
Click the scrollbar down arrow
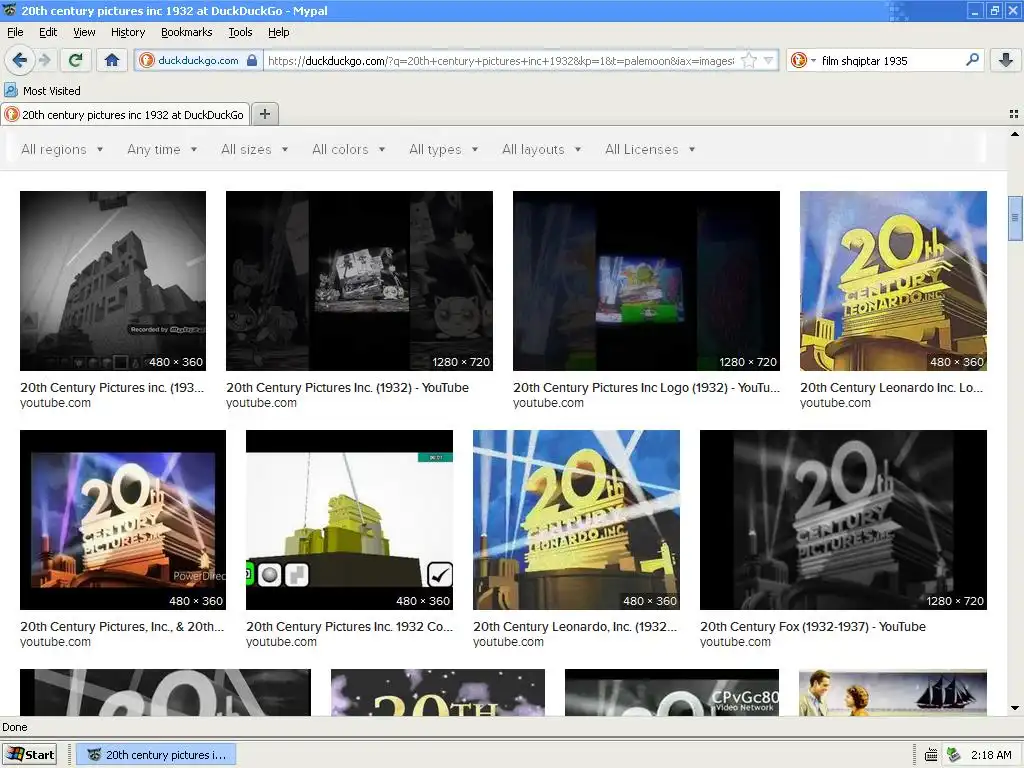[x=1014, y=709]
